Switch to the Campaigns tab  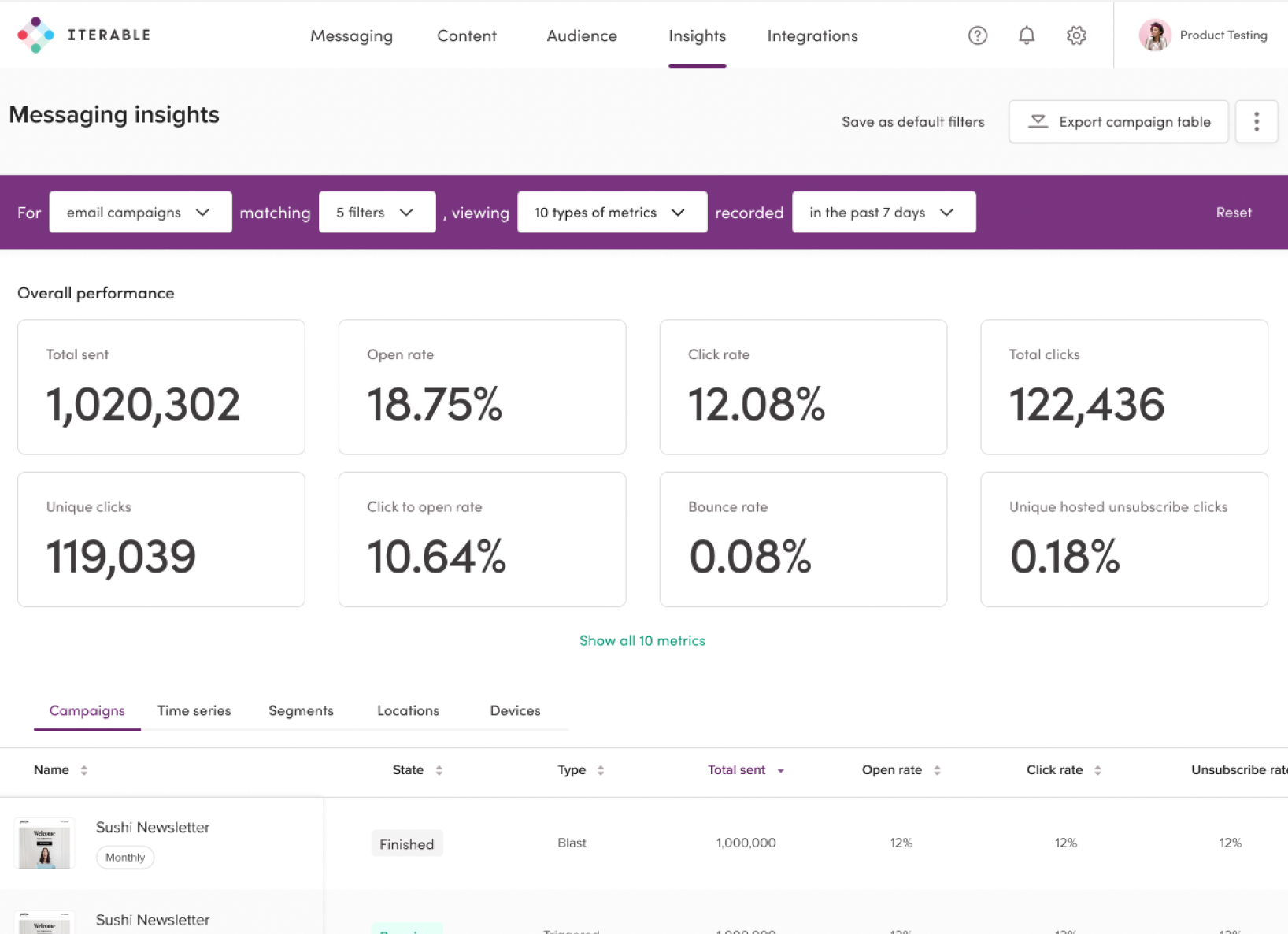87,710
